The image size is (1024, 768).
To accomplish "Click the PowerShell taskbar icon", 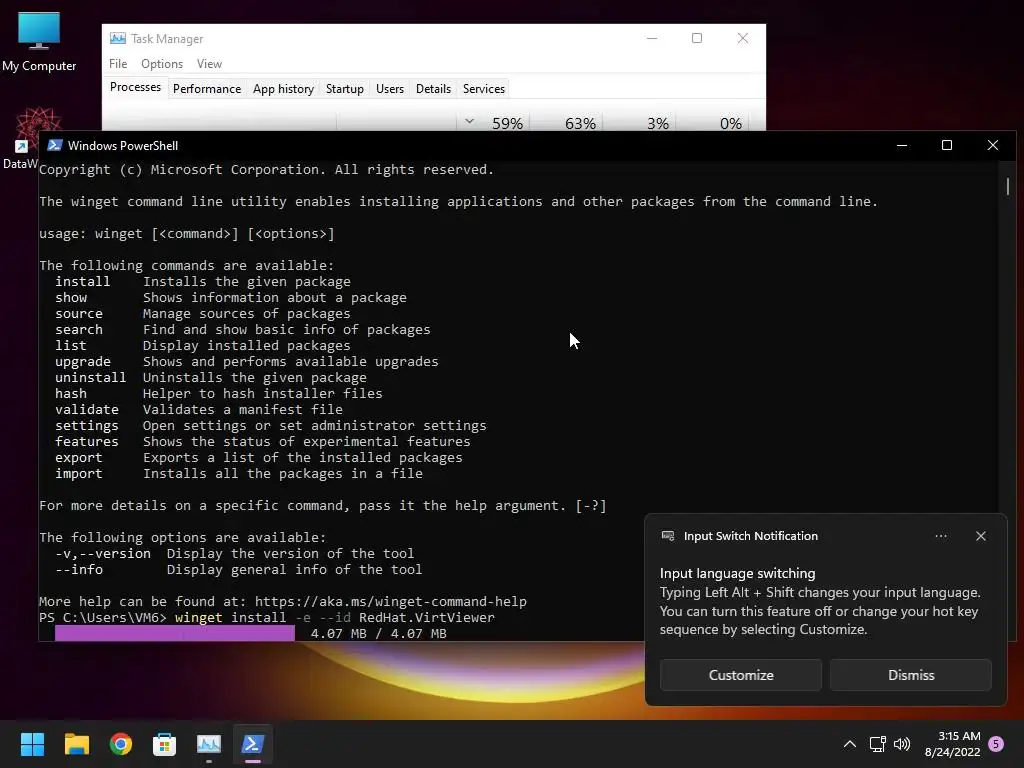I will (253, 744).
